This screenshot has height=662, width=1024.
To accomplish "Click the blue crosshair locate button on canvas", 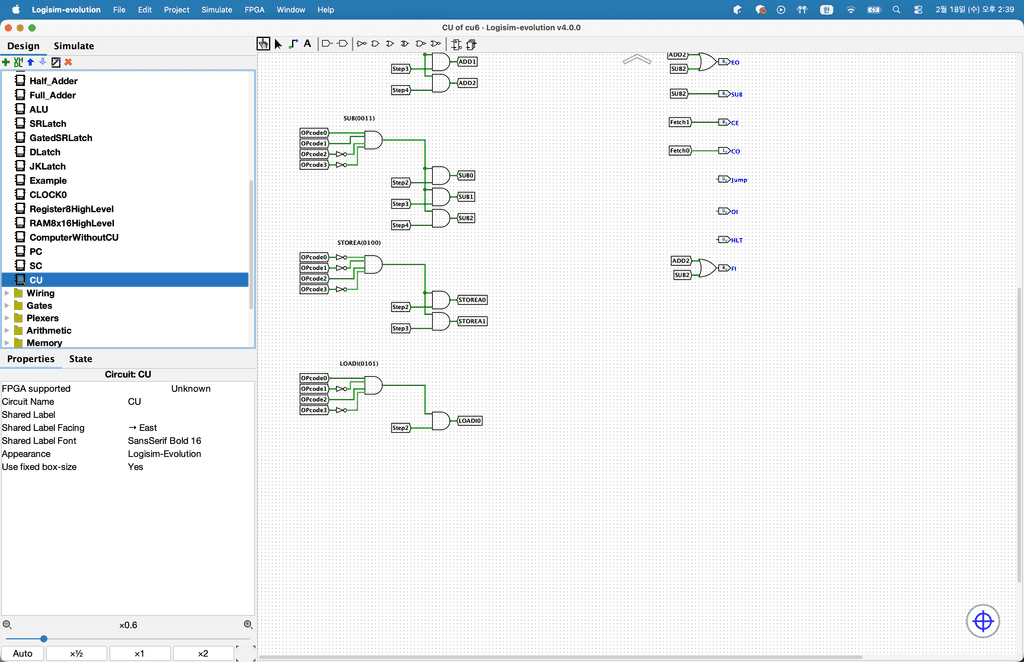I will point(982,622).
